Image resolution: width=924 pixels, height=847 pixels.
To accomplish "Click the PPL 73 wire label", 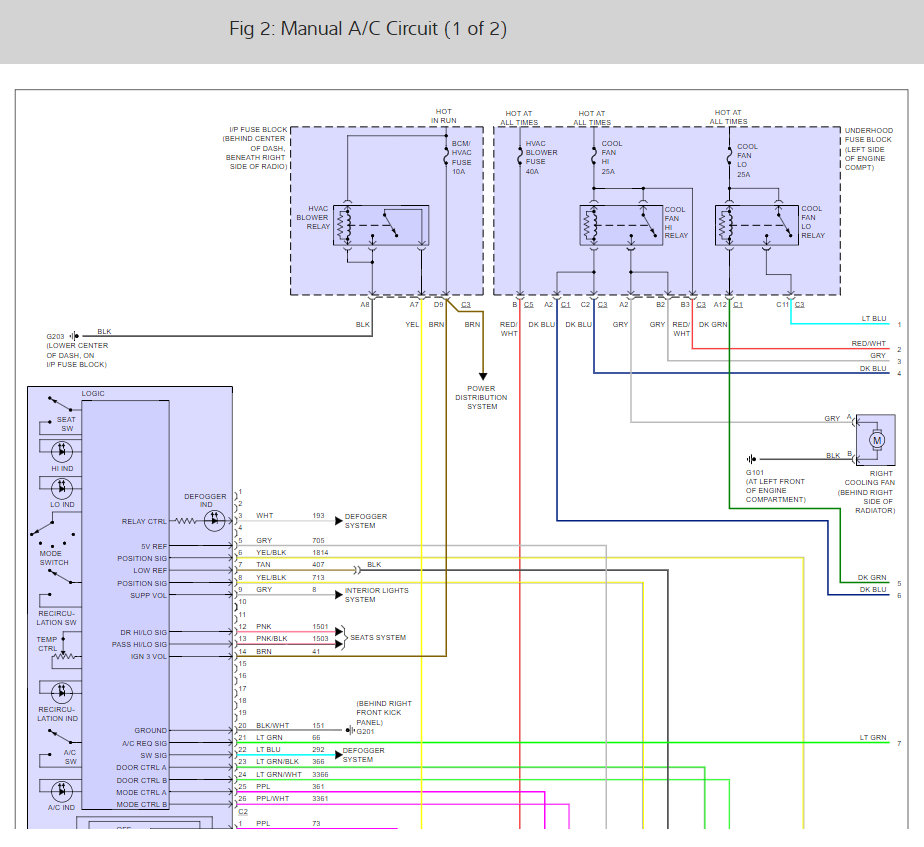I will click(x=288, y=823).
